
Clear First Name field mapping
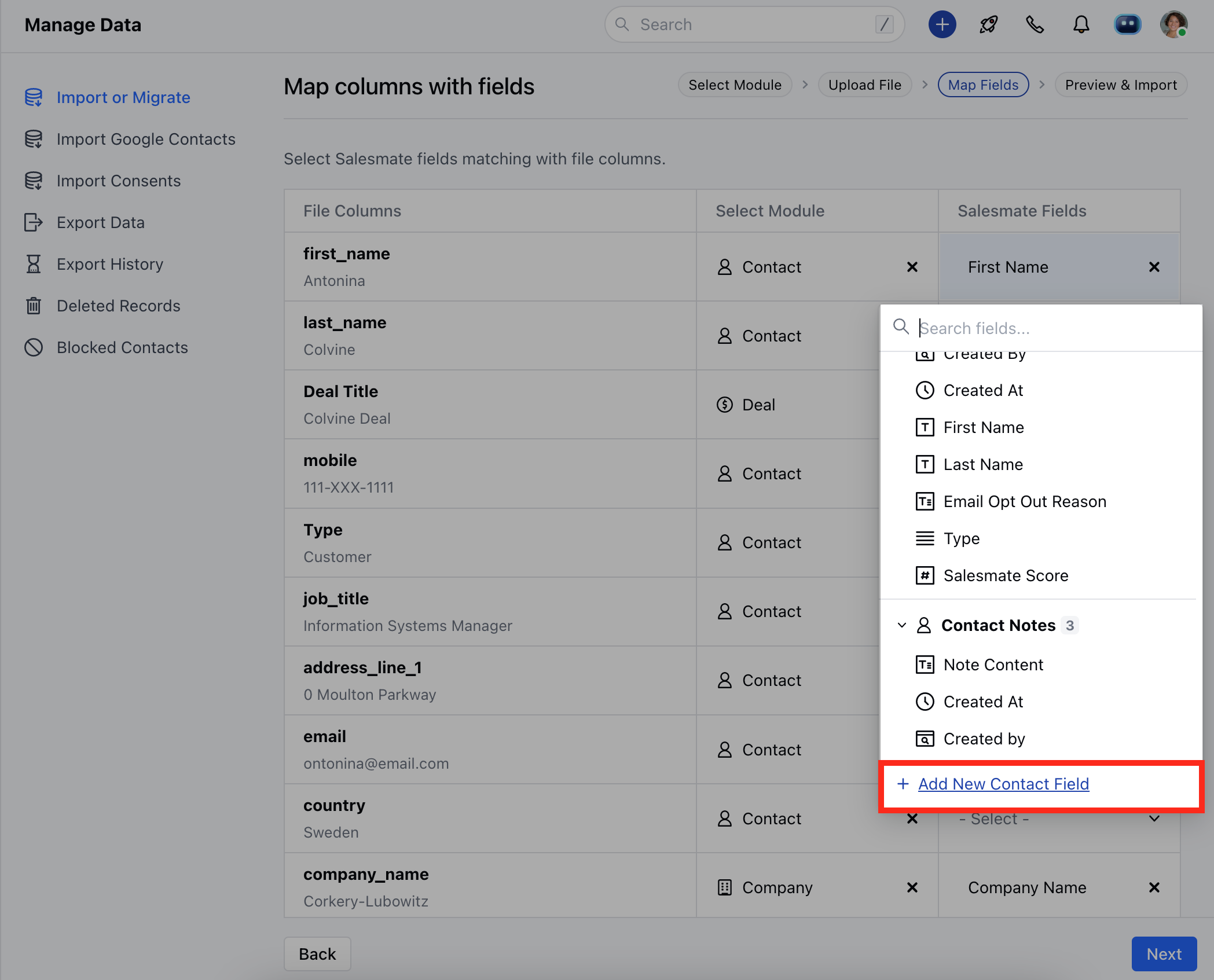1154,267
